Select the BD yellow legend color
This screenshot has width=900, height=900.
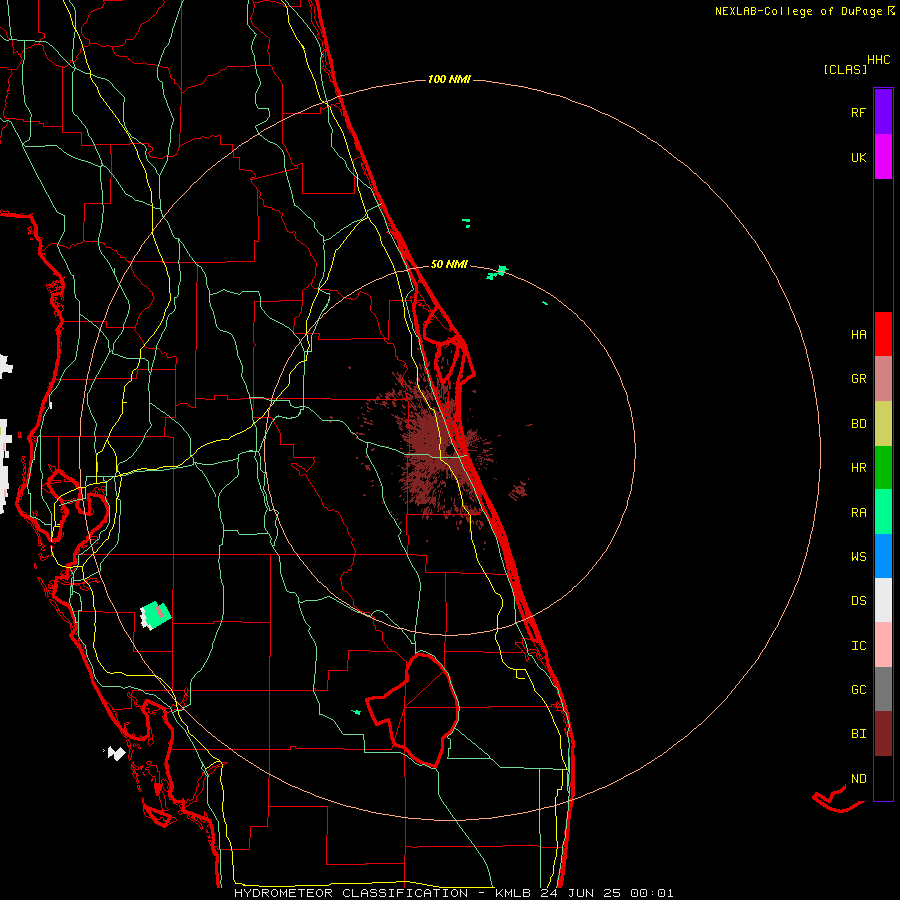883,423
